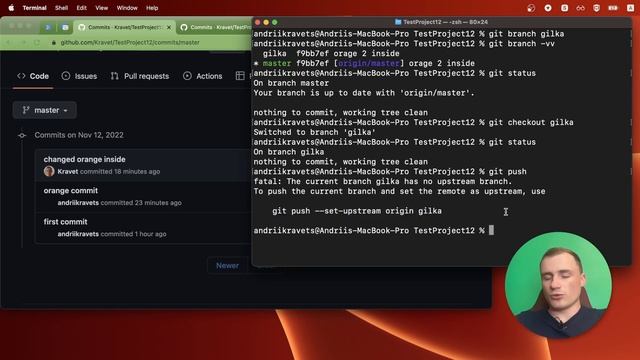The image size is (640, 360).
Task: Close the active Commits browser tab
Action: tap(169, 27)
